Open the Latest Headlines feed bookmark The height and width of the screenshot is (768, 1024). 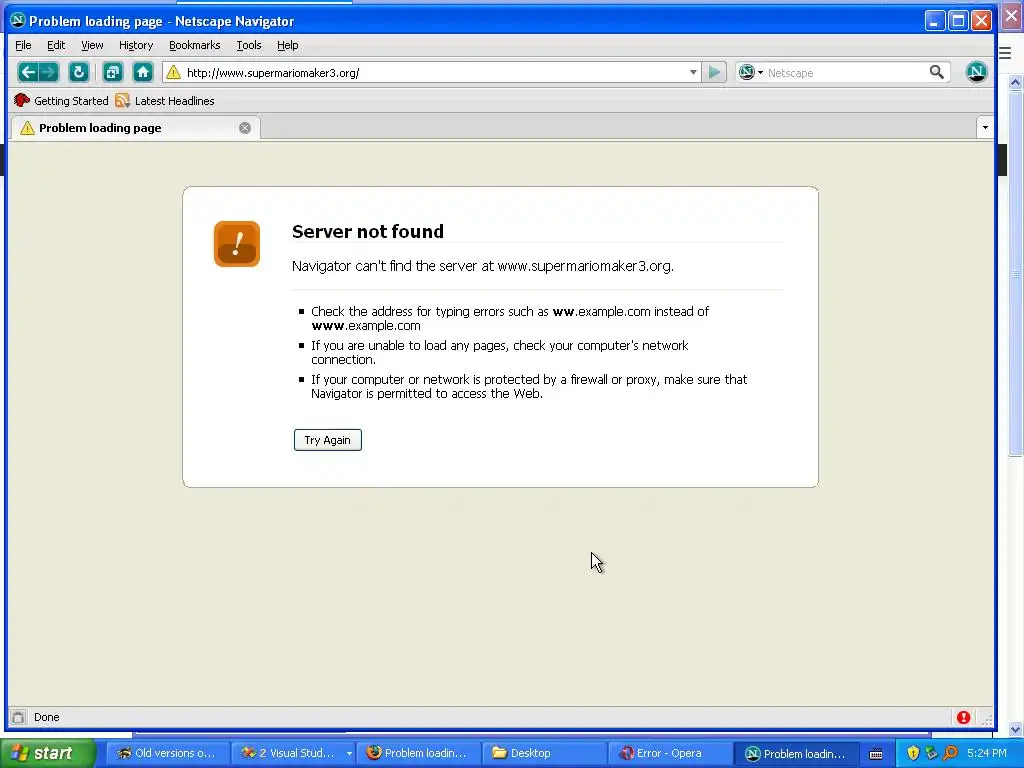click(x=165, y=101)
